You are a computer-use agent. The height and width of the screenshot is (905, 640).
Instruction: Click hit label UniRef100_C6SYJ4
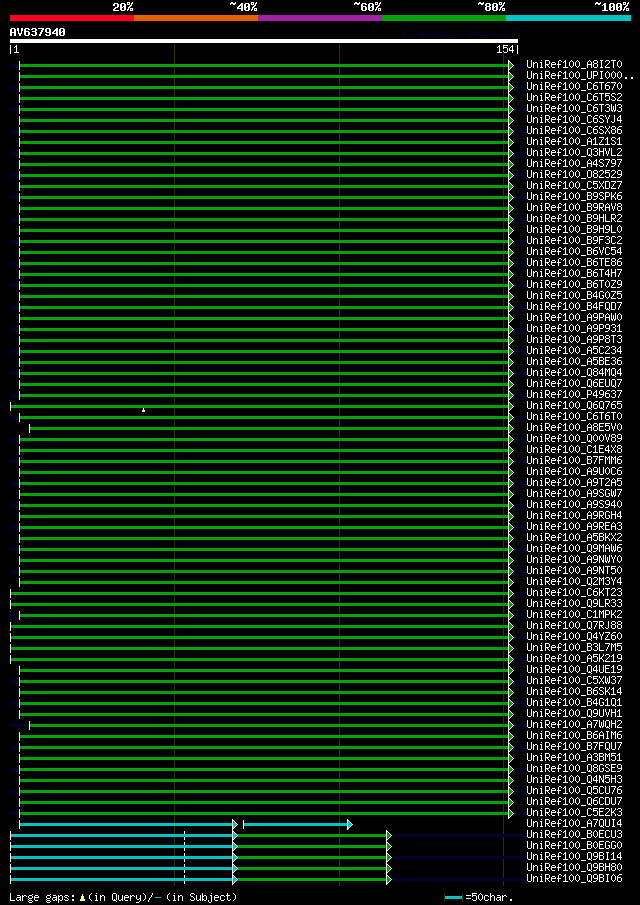tap(574, 119)
